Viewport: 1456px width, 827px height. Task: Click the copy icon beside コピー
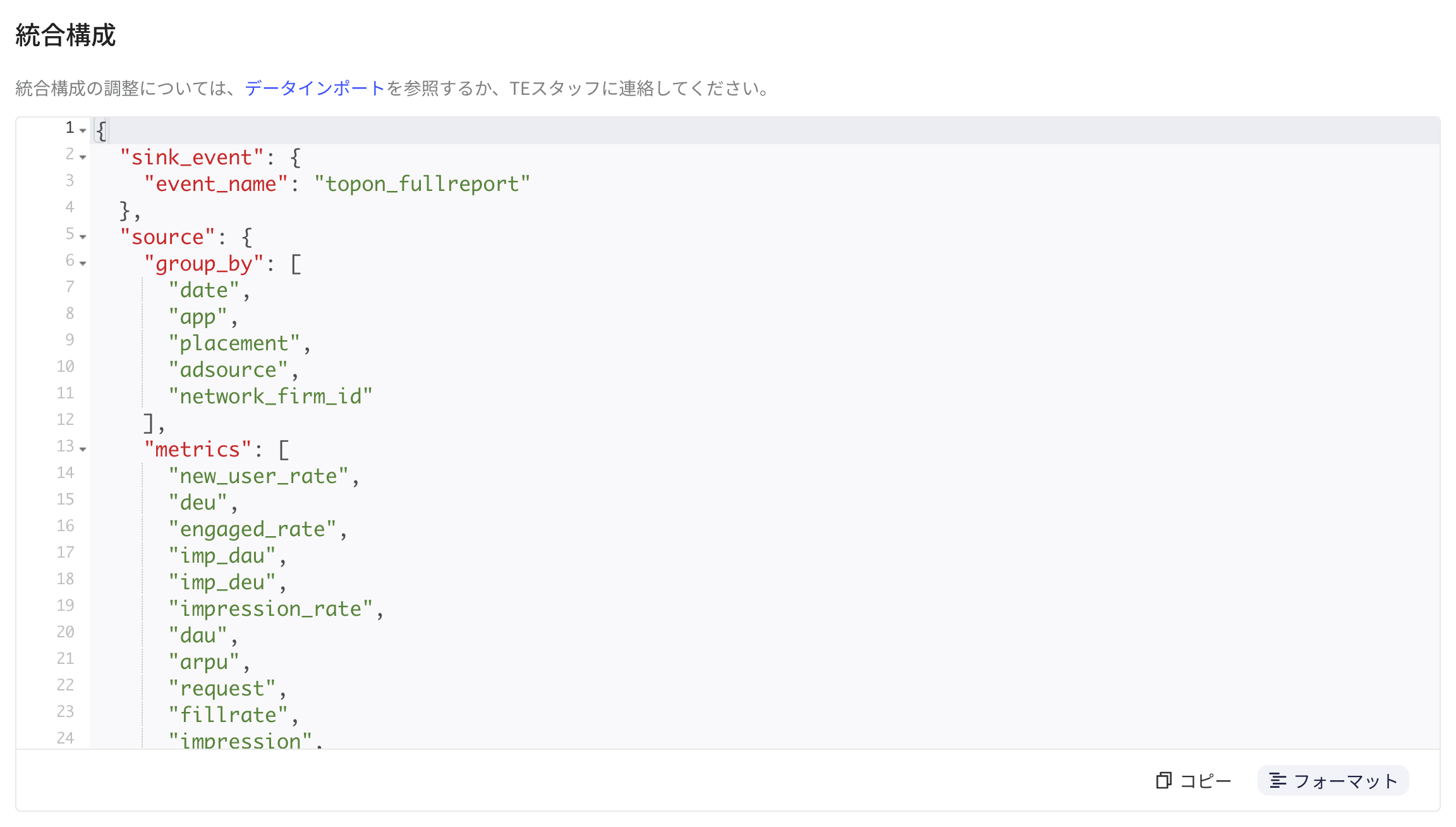(1163, 780)
